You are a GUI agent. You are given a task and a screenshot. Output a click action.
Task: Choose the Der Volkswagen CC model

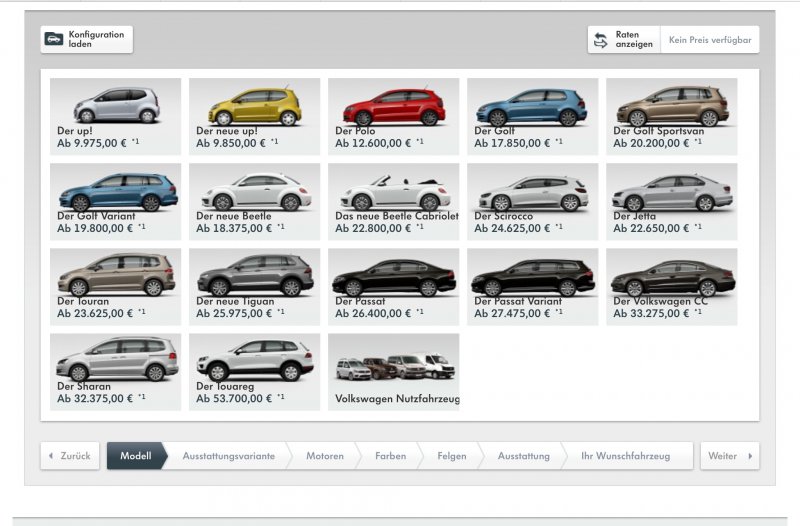(671, 287)
